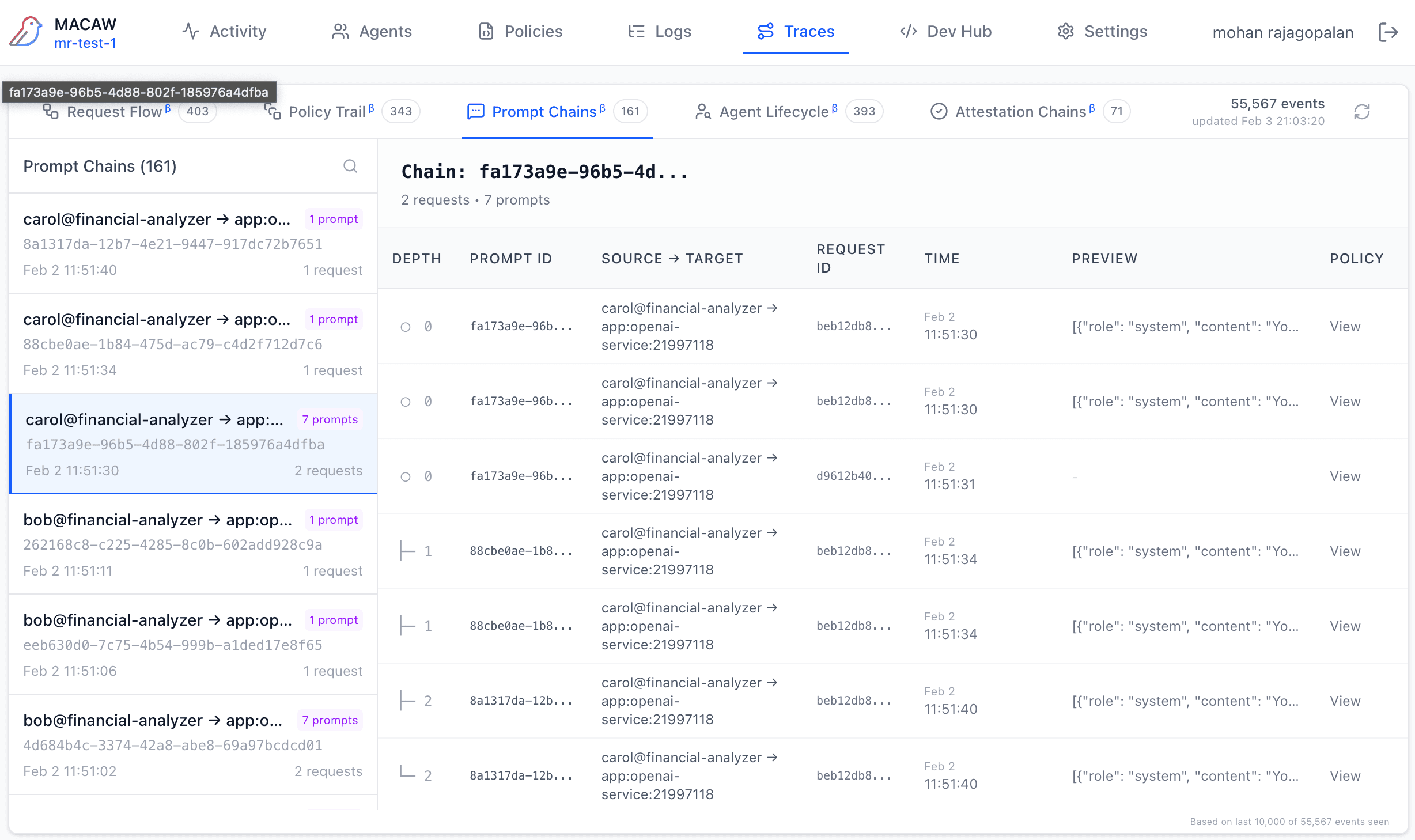This screenshot has height=840, width=1415.
Task: Switch to the Request Flow tab
Action: coord(114,112)
